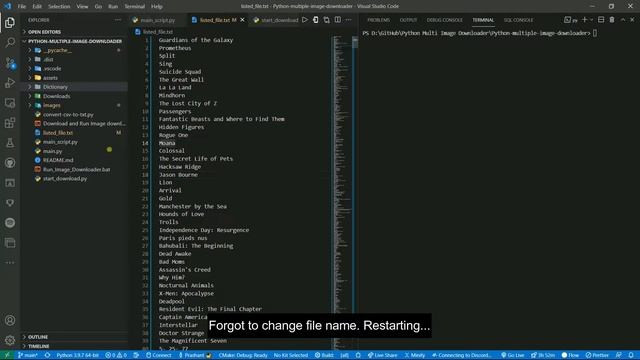This screenshot has height=360, width=640.
Task: Switch to the DEBUG CONSOLE tab
Action: [x=444, y=20]
